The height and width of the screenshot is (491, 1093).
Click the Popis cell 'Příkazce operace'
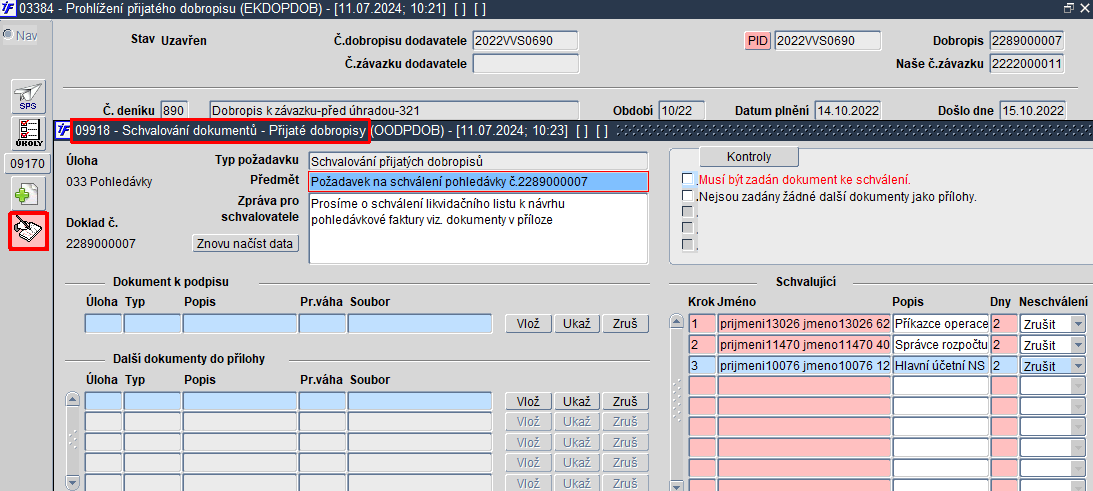(x=940, y=324)
